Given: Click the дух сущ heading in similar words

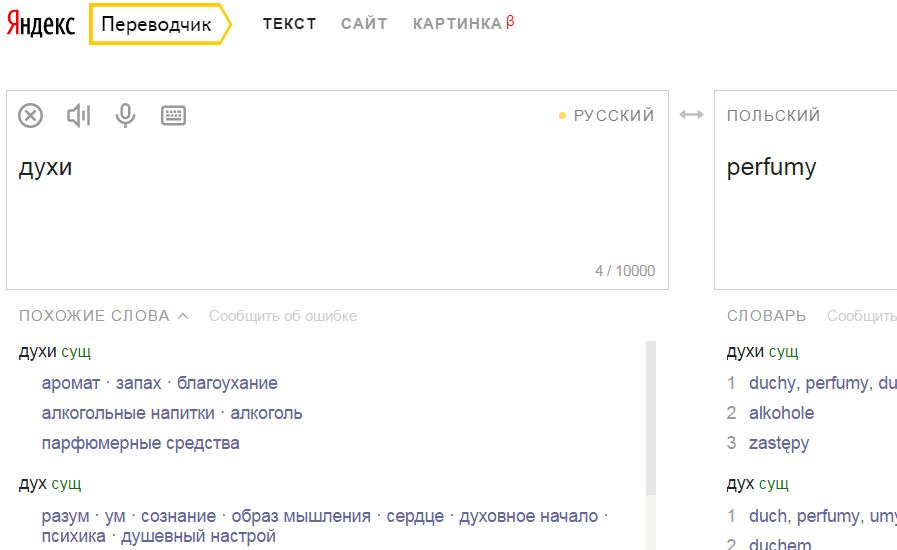Looking at the screenshot, I should [x=50, y=484].
